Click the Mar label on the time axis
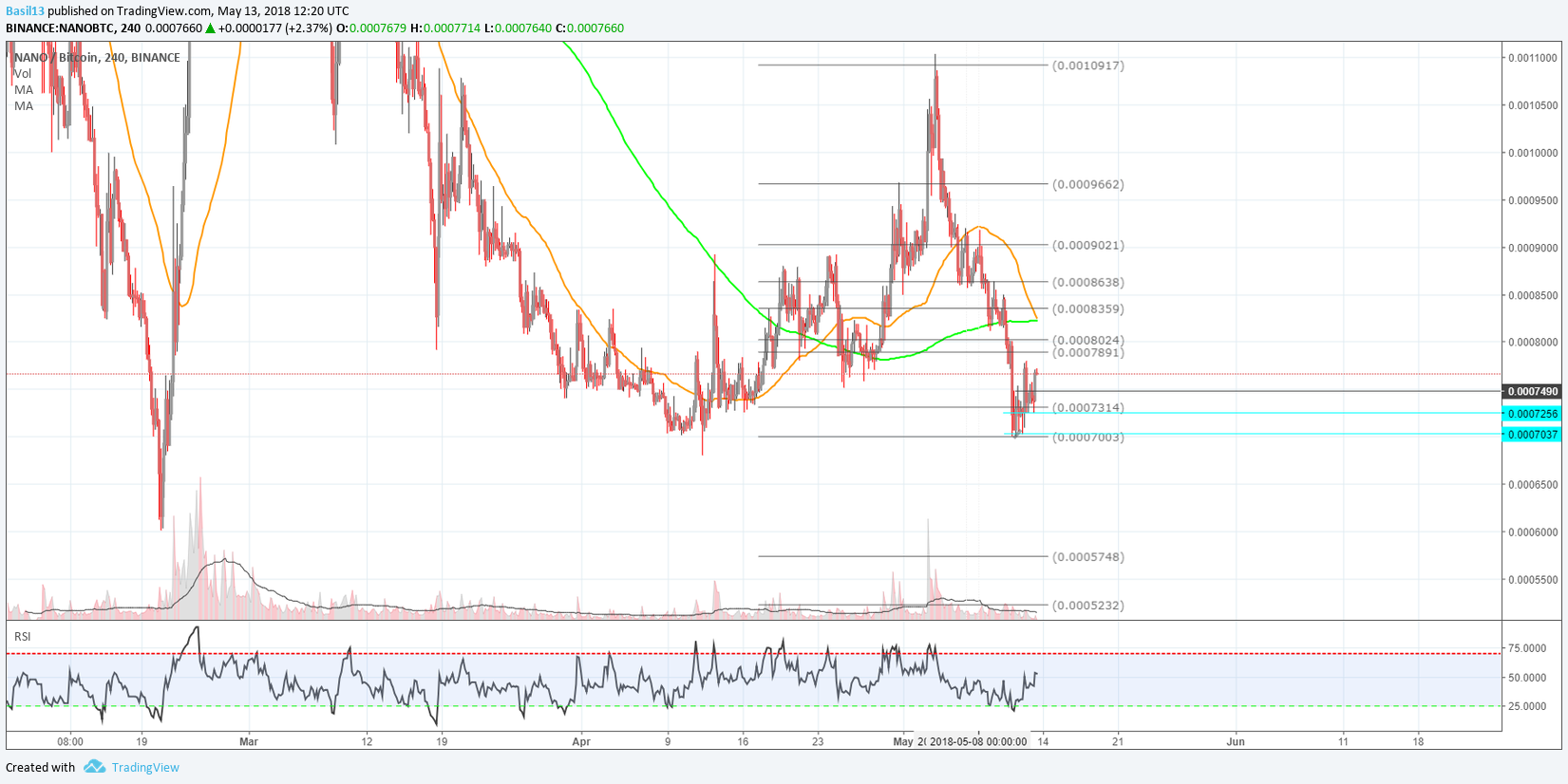 (249, 741)
